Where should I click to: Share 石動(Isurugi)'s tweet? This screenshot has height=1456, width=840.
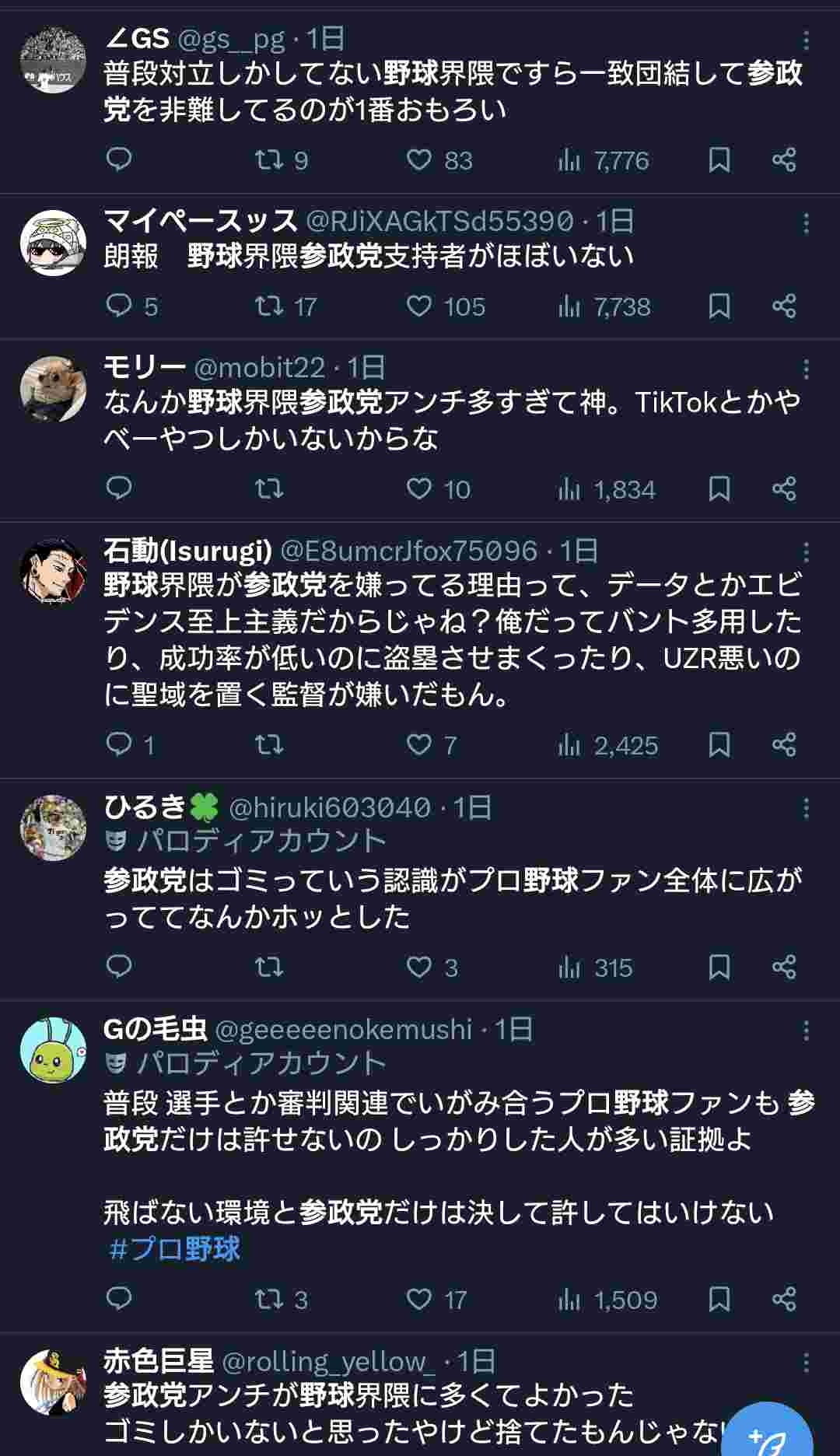tap(784, 744)
